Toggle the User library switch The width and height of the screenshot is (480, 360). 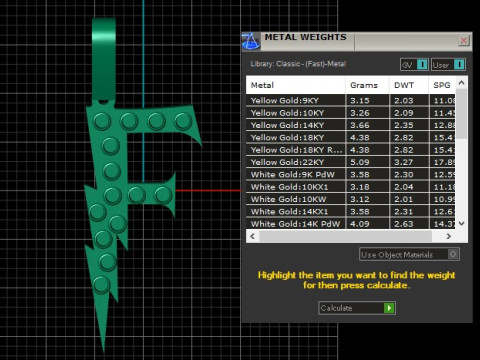click(448, 65)
